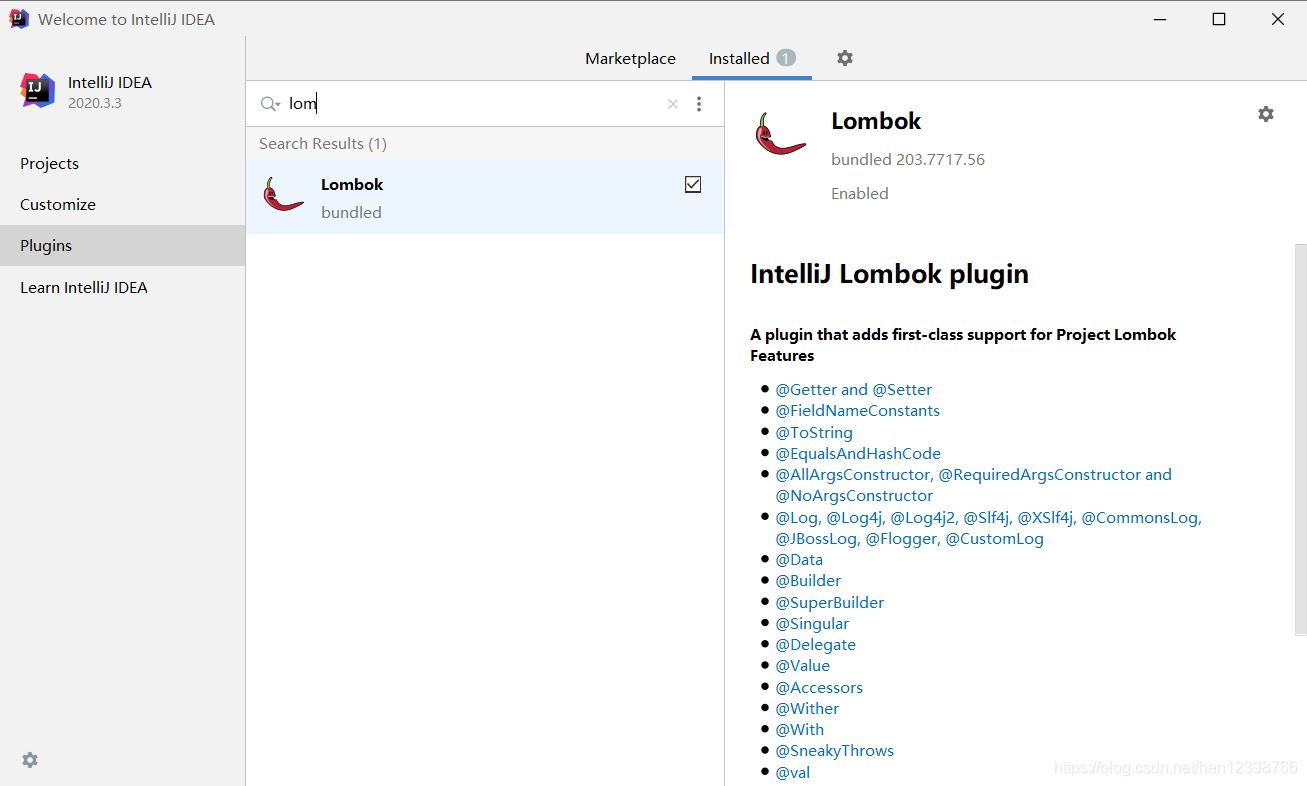Click the Lombok title in details panel
The width and height of the screenshot is (1307, 786).
pos(876,121)
